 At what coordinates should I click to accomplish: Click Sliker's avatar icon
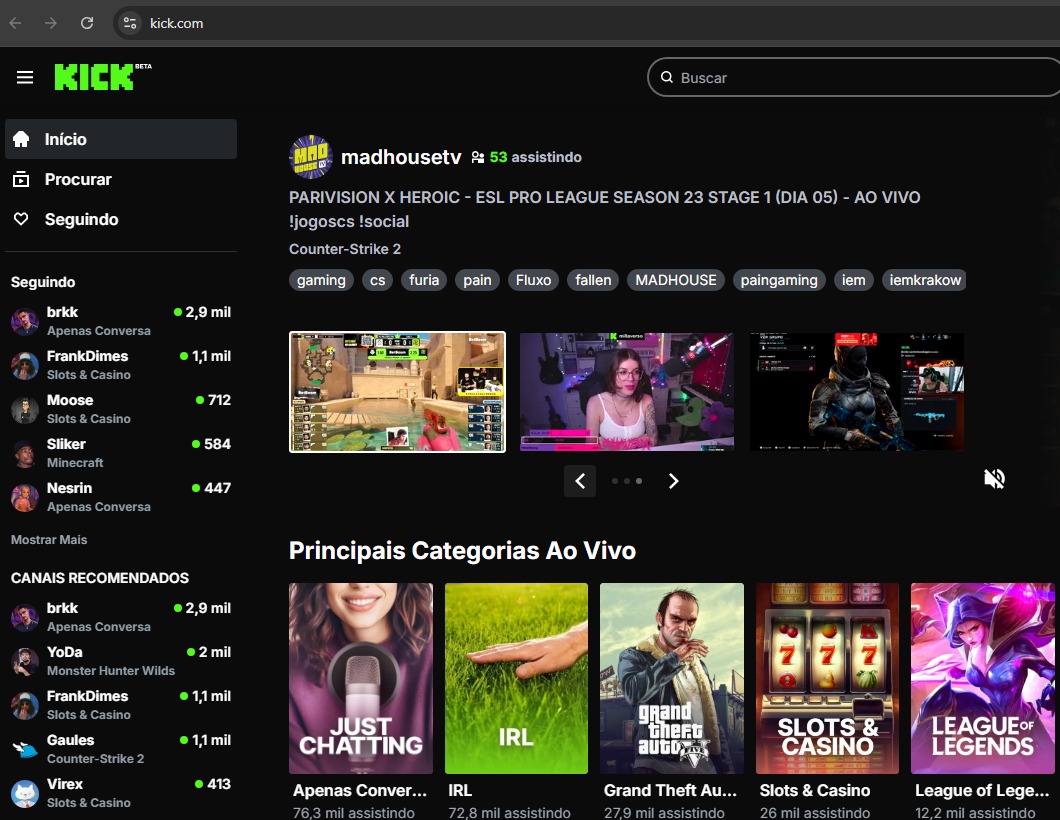click(25, 454)
